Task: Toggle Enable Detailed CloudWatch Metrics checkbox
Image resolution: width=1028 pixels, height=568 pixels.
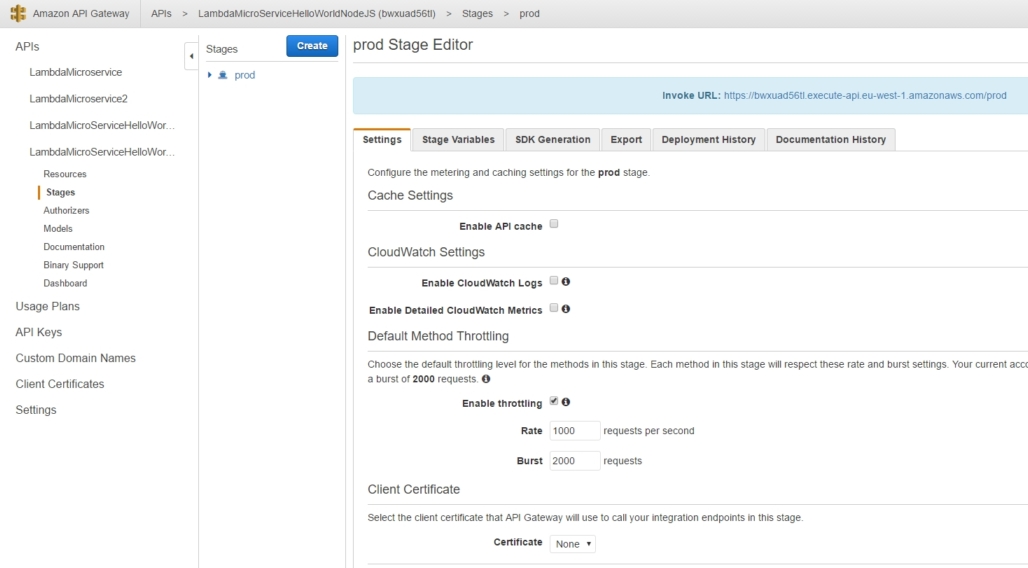Action: click(x=554, y=308)
